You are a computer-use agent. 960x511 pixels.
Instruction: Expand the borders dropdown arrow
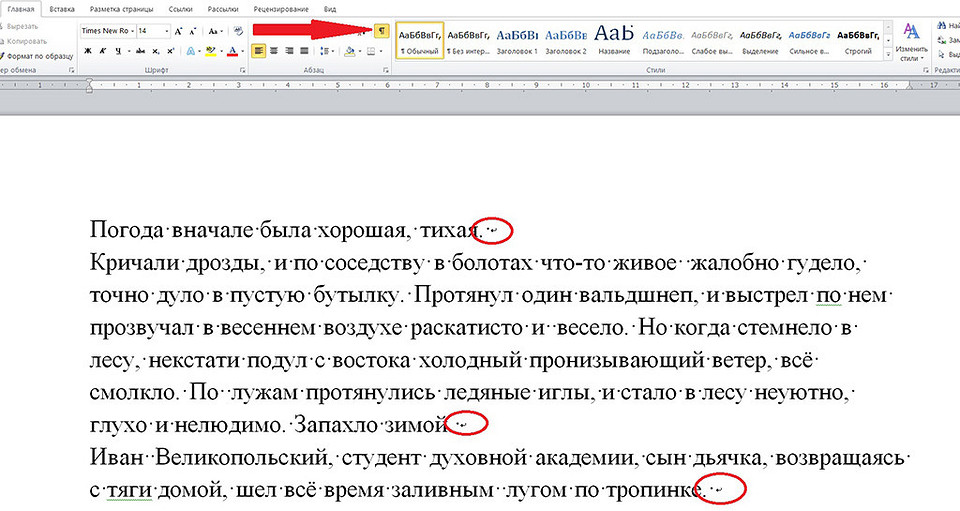381,51
